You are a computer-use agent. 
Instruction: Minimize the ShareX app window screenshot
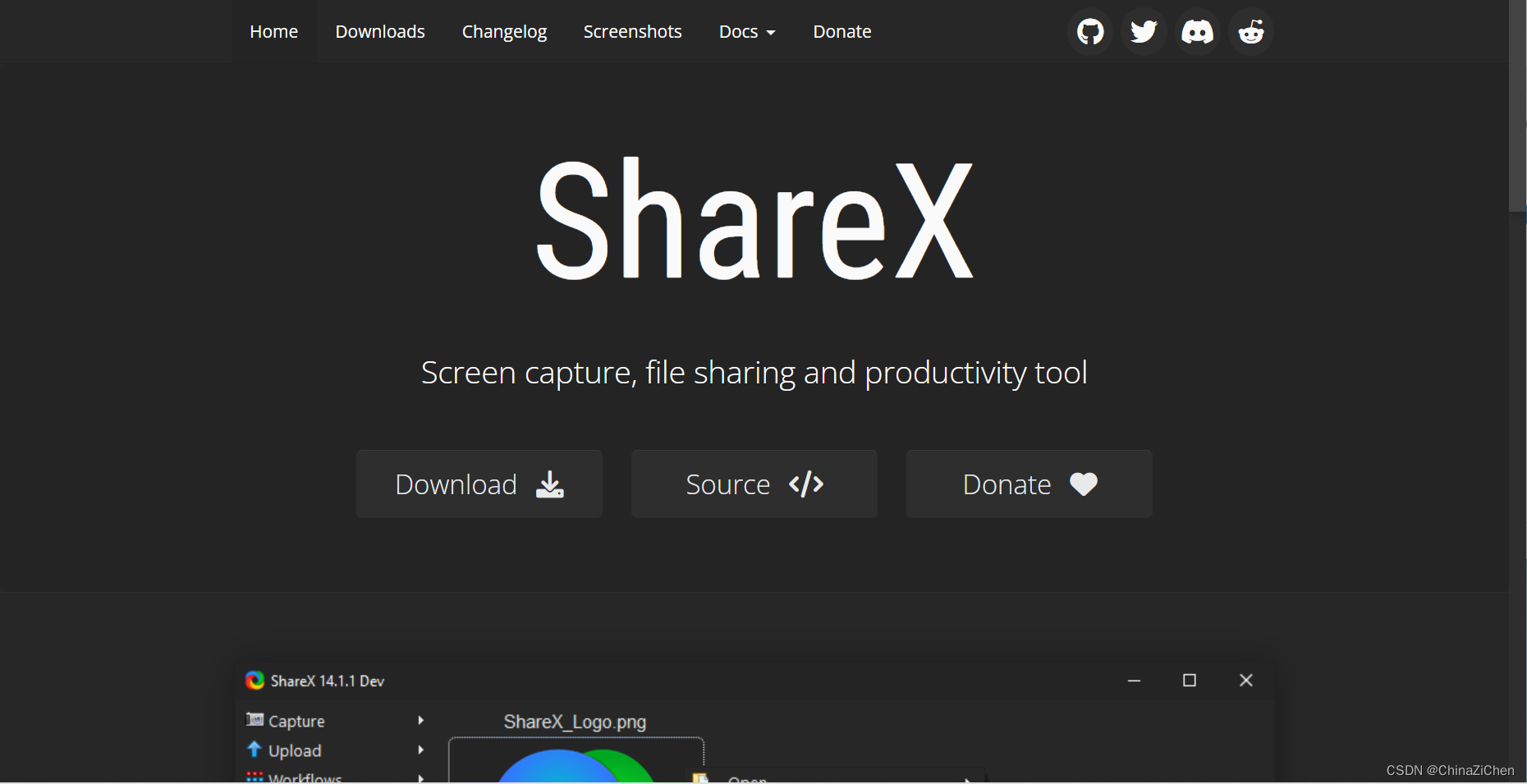tap(1134, 680)
